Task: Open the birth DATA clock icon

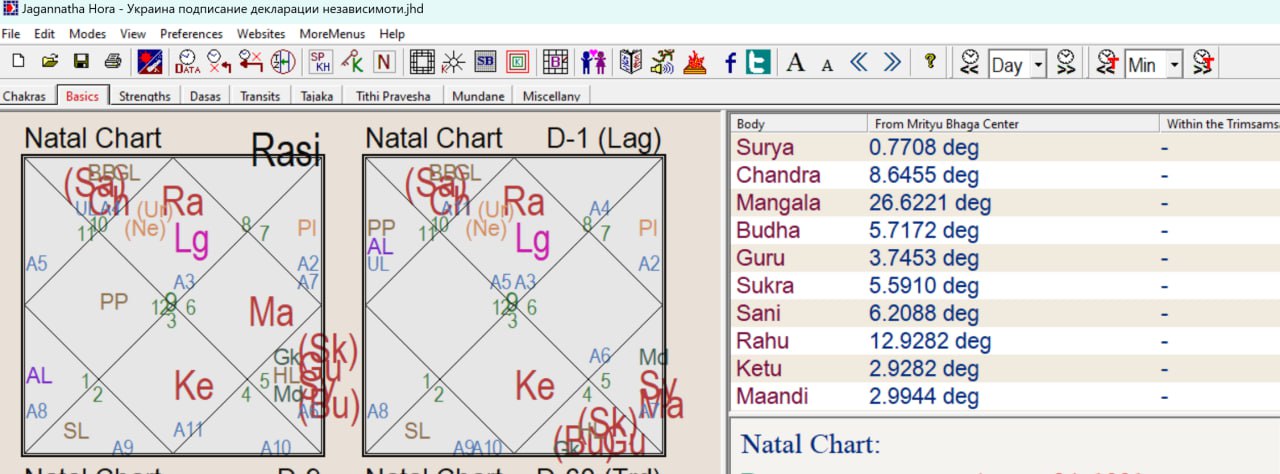Action: 186,62
